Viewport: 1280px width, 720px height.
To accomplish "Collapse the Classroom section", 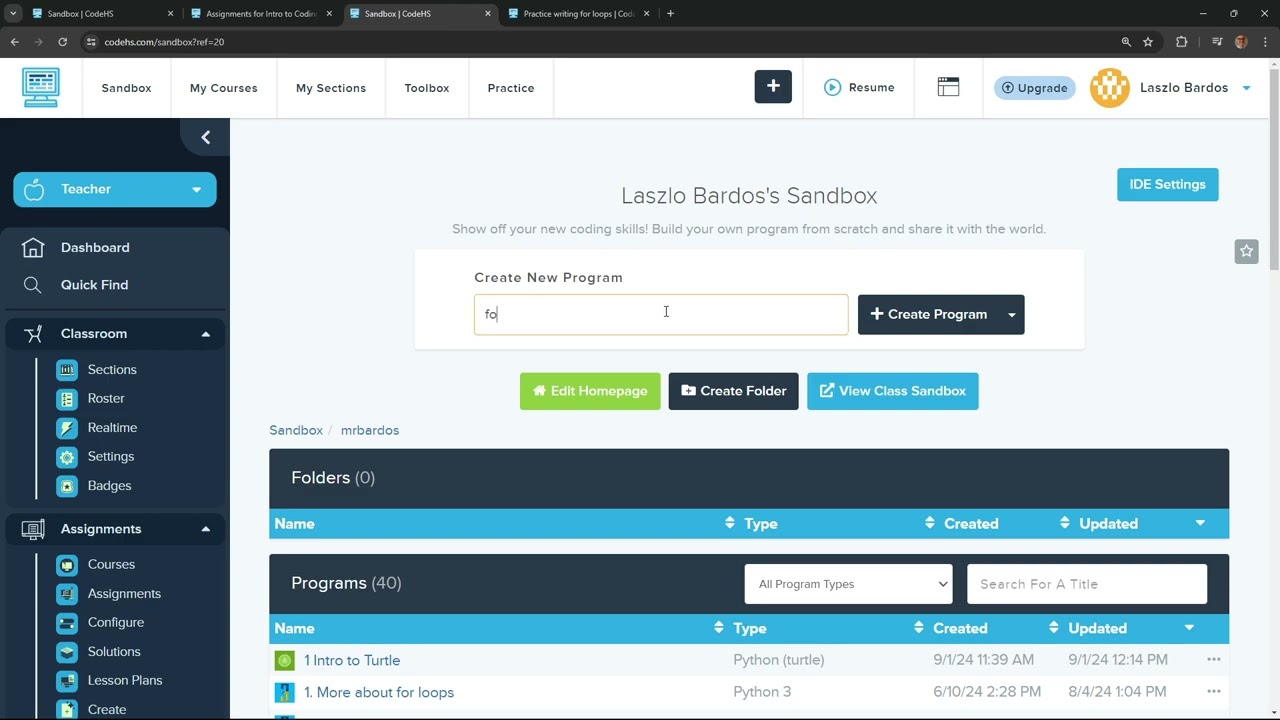I will (x=205, y=334).
